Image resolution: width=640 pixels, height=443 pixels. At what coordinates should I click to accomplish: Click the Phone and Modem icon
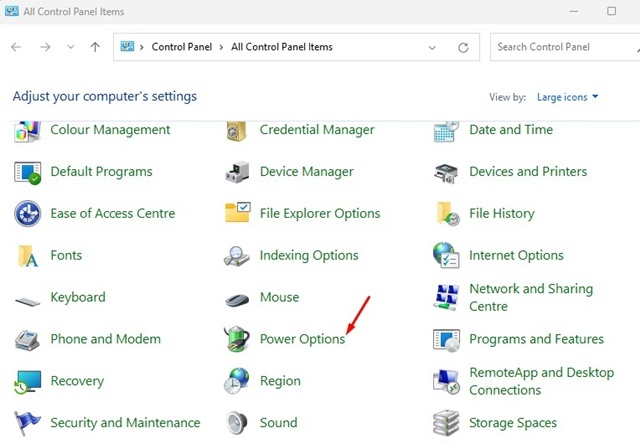(x=27, y=340)
